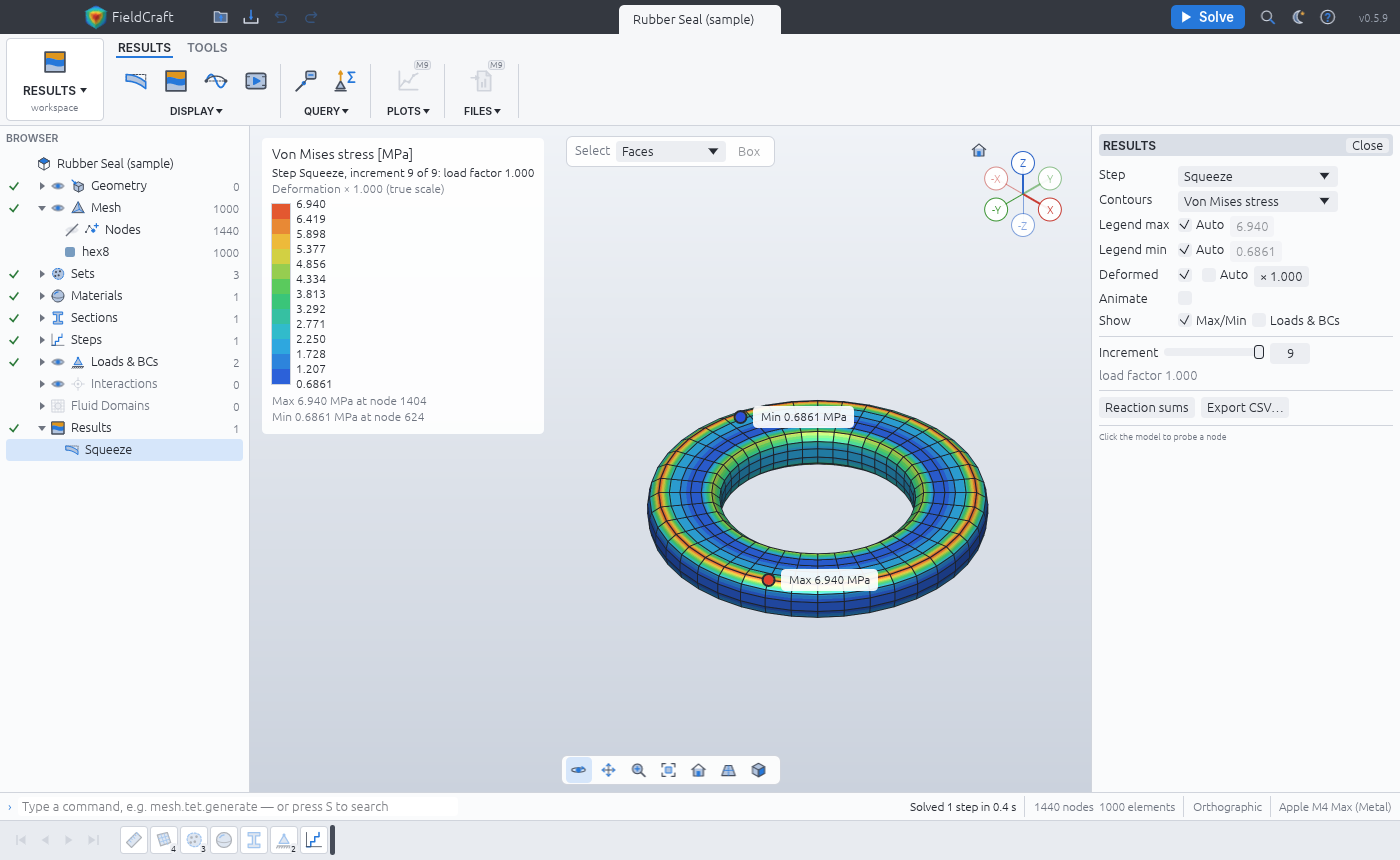This screenshot has width=1400, height=860.
Task: Uncheck the Max/Min show checkbox
Action: coord(1185,320)
